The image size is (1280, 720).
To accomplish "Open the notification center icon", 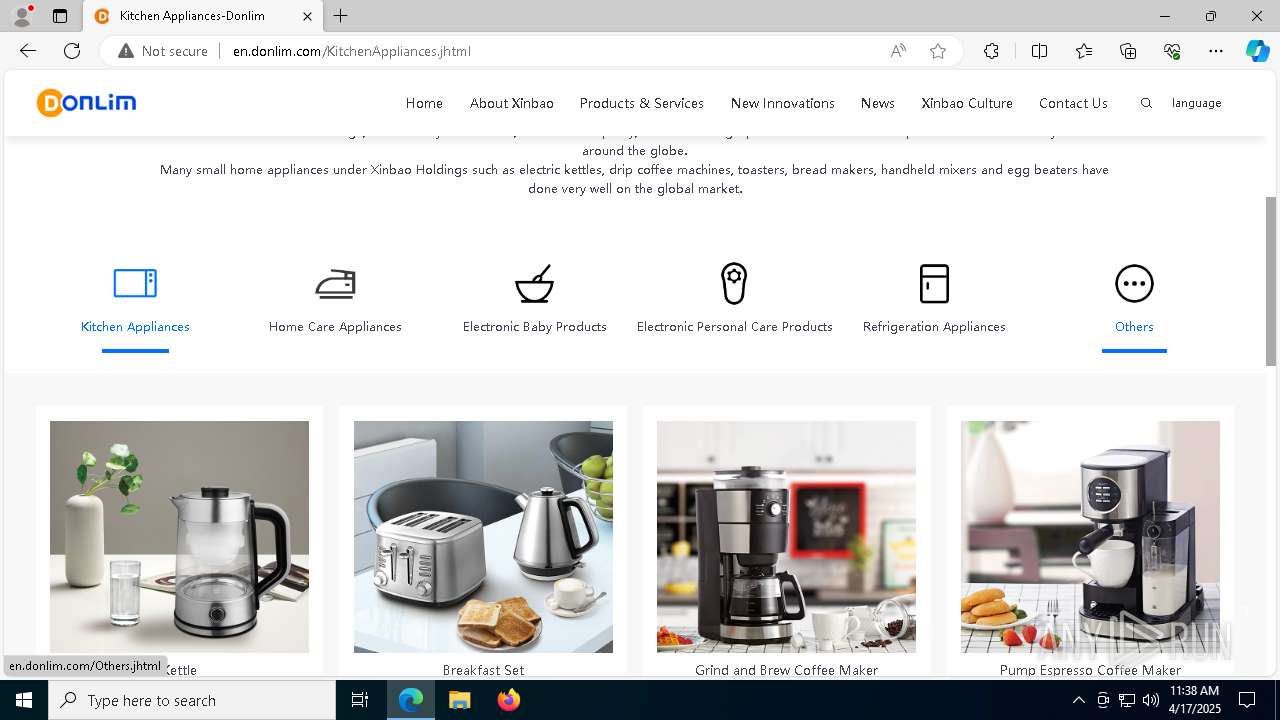I will [1247, 700].
